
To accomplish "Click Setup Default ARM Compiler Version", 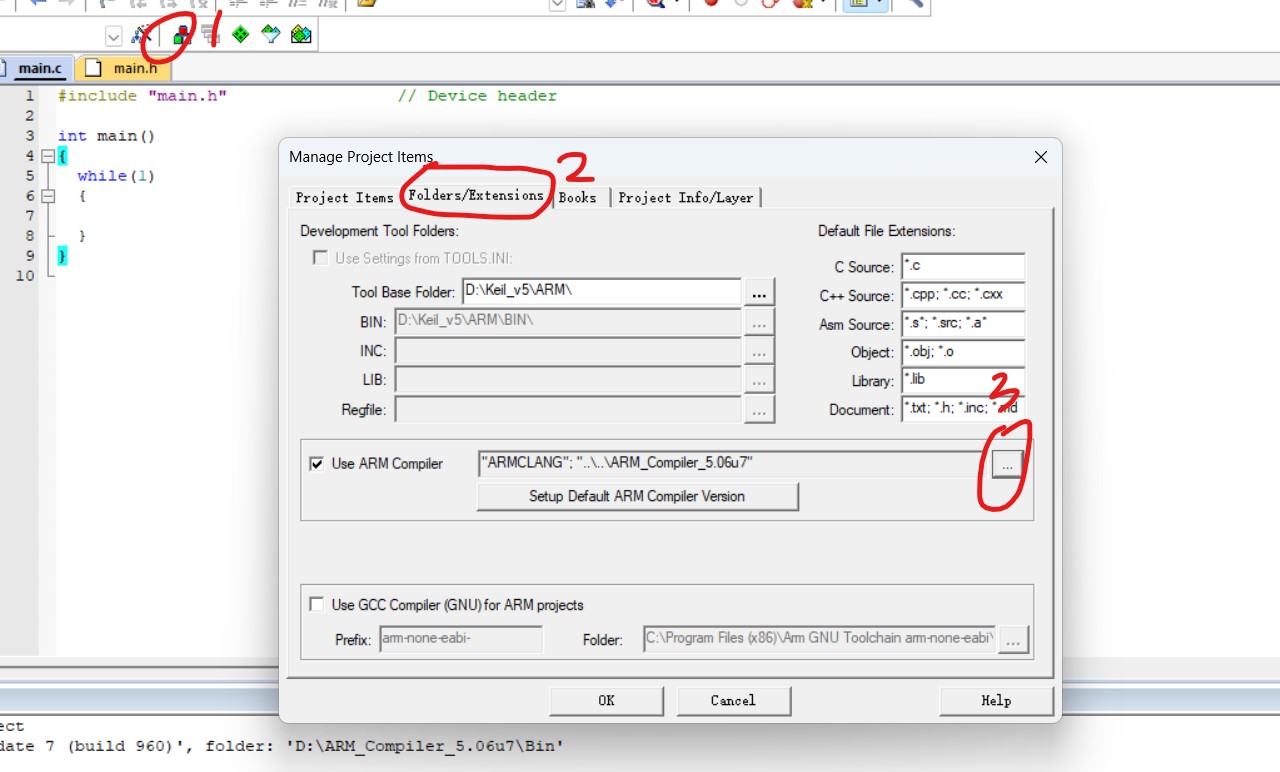I will (637, 496).
